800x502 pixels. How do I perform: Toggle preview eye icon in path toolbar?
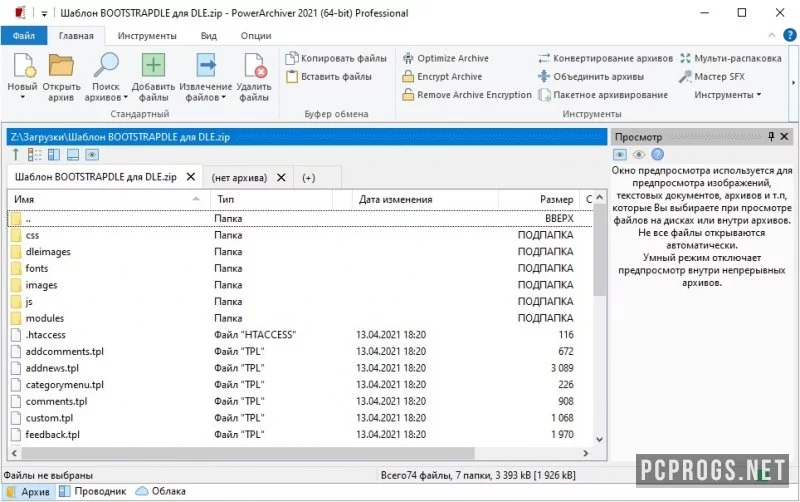tap(92, 154)
